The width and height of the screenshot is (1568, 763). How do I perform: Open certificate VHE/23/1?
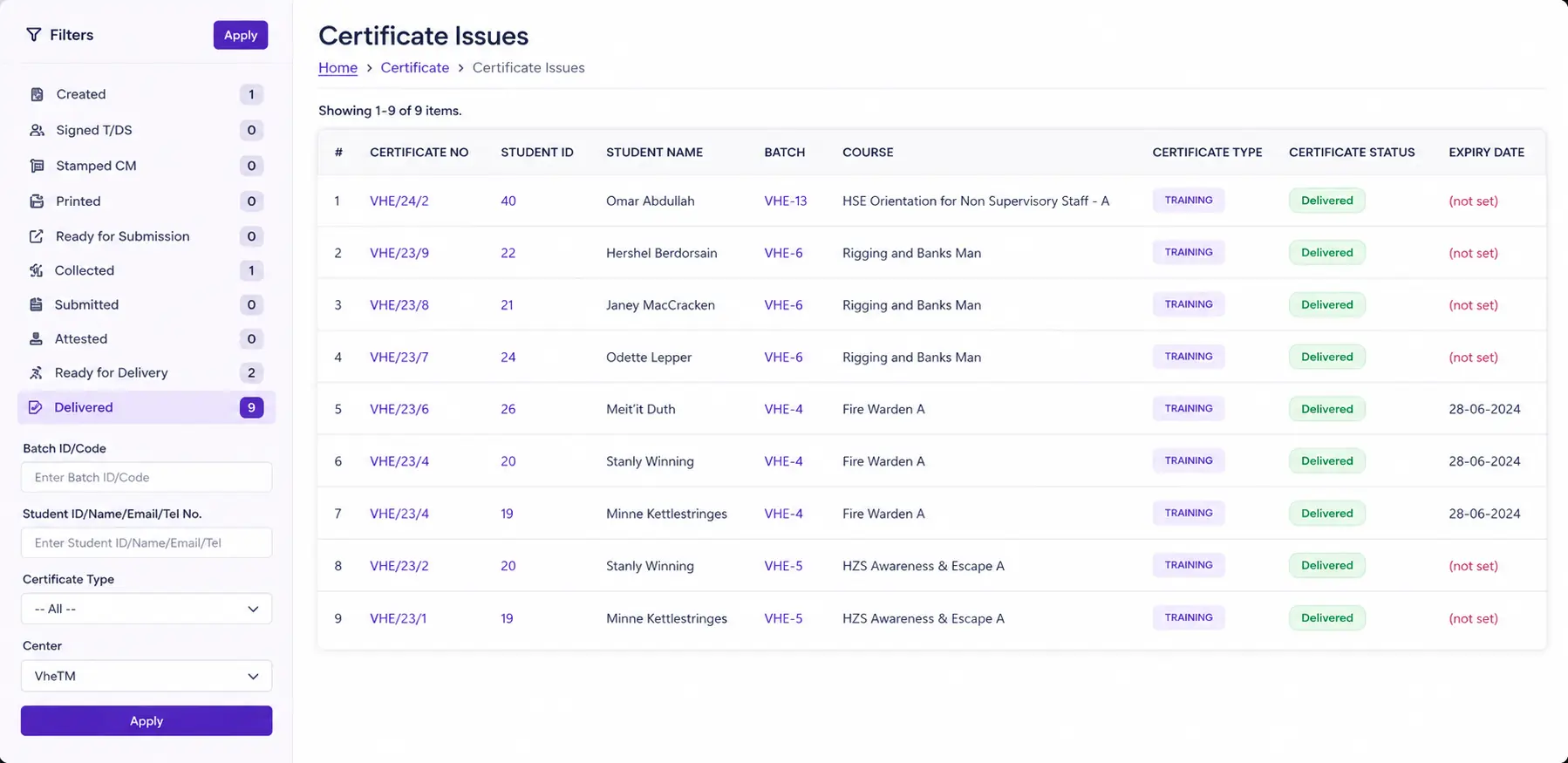(x=399, y=618)
